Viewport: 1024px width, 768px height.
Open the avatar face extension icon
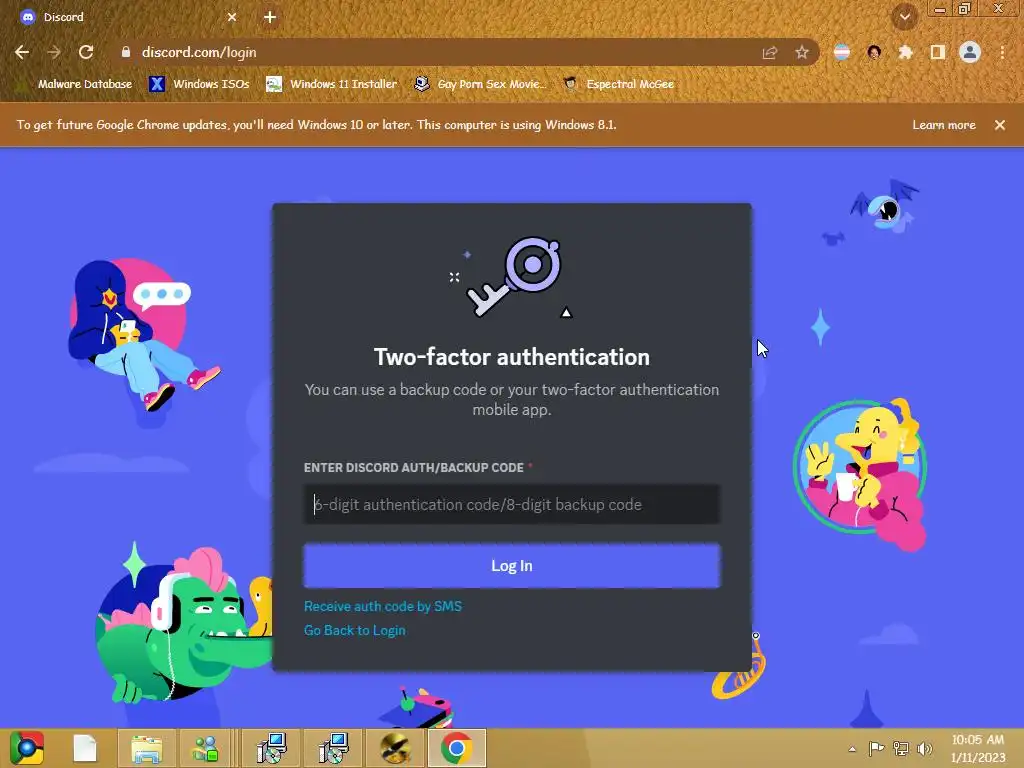point(874,52)
